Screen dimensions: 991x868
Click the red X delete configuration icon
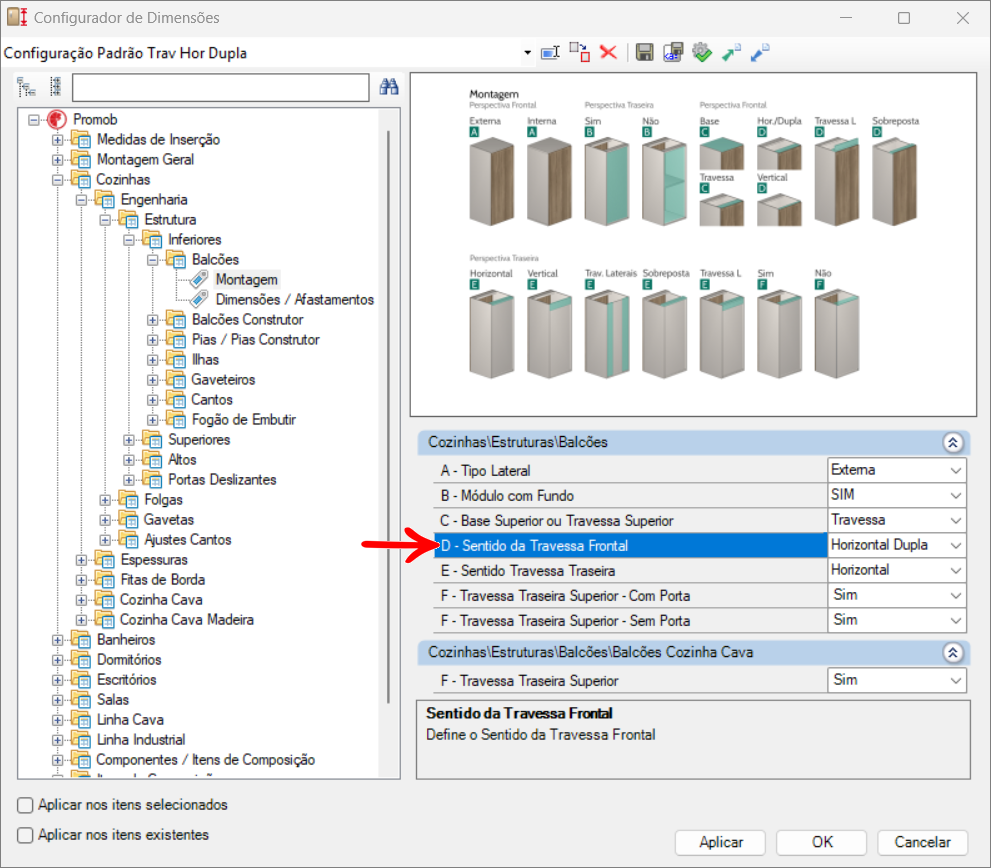coord(608,52)
